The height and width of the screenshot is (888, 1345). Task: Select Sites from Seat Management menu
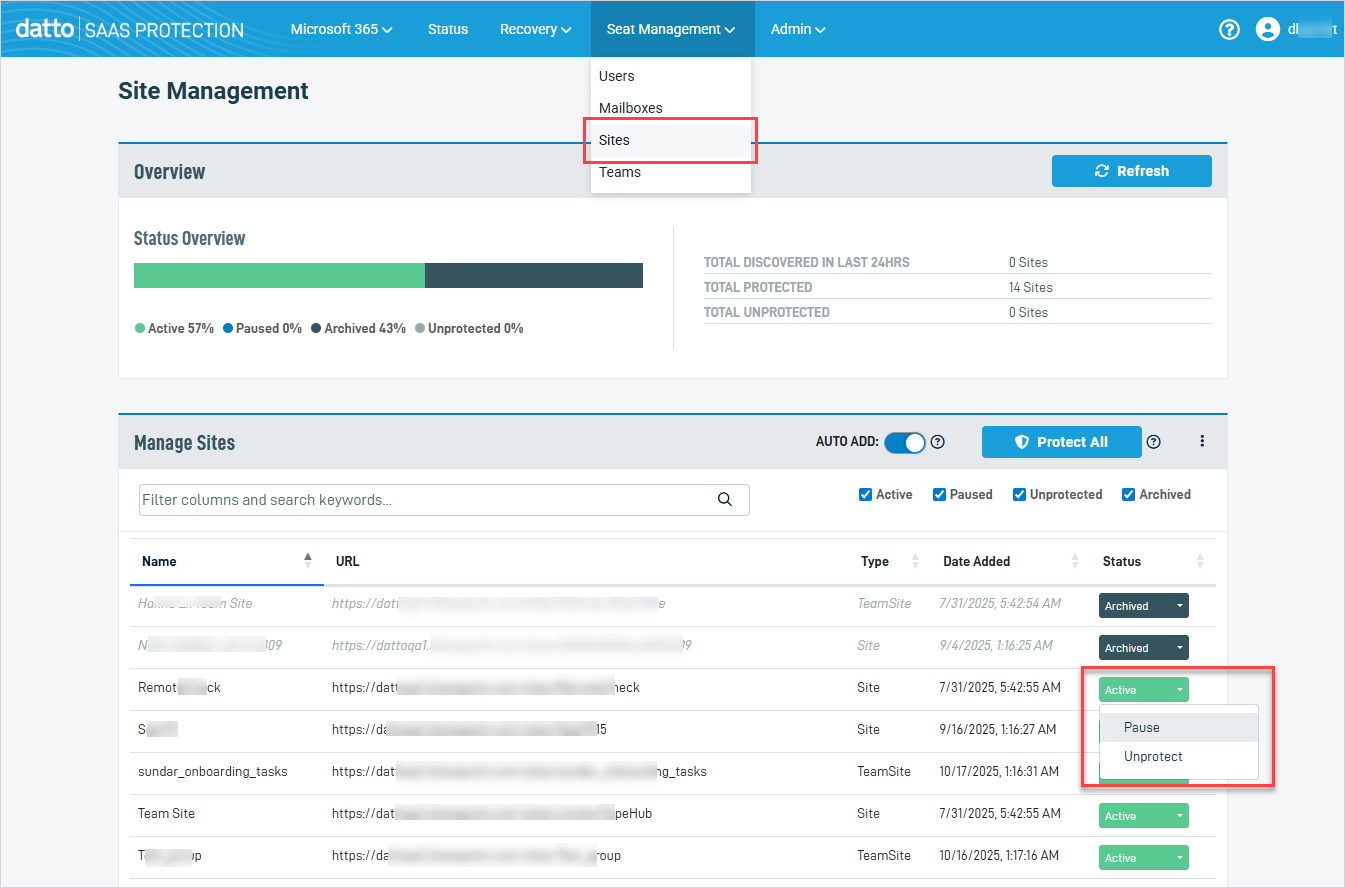(614, 140)
